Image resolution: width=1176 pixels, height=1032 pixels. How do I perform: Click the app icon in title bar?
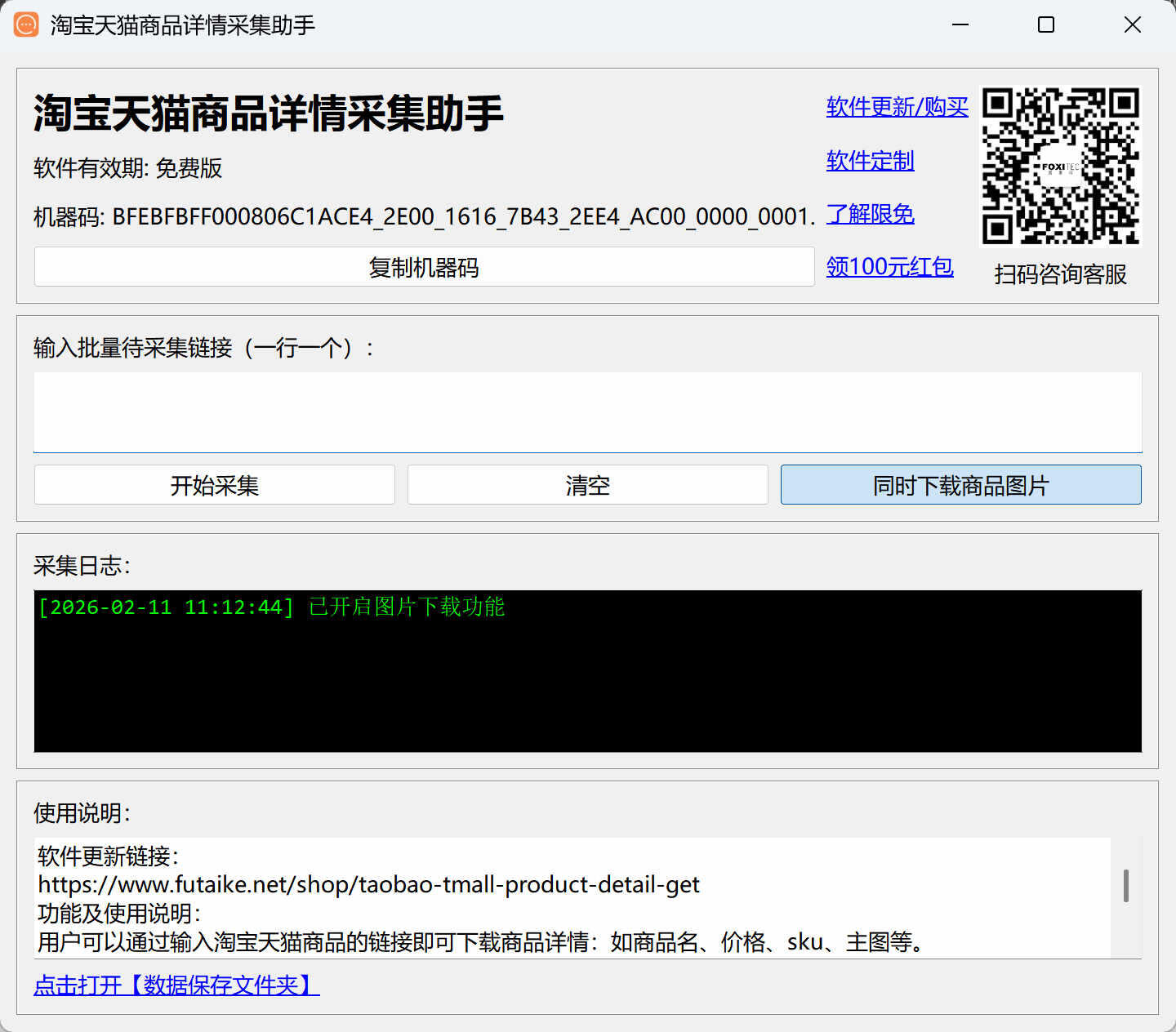click(x=26, y=24)
